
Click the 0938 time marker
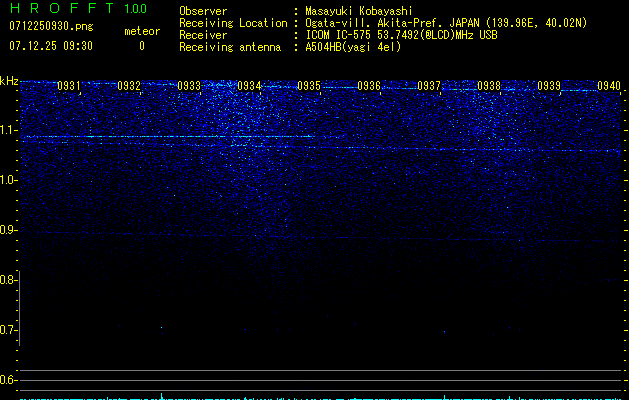pos(489,86)
